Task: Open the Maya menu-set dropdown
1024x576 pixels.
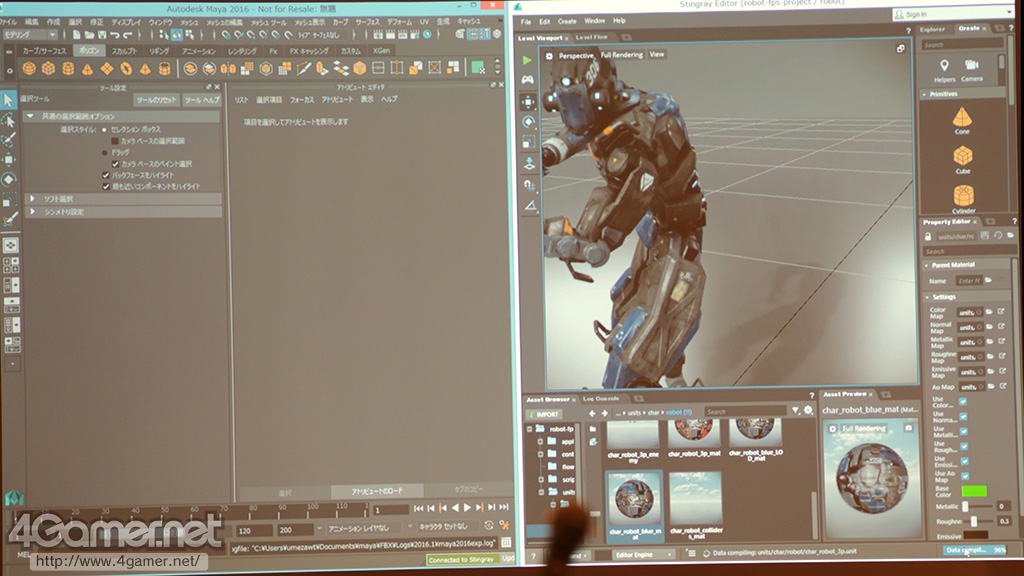Action: (30, 35)
